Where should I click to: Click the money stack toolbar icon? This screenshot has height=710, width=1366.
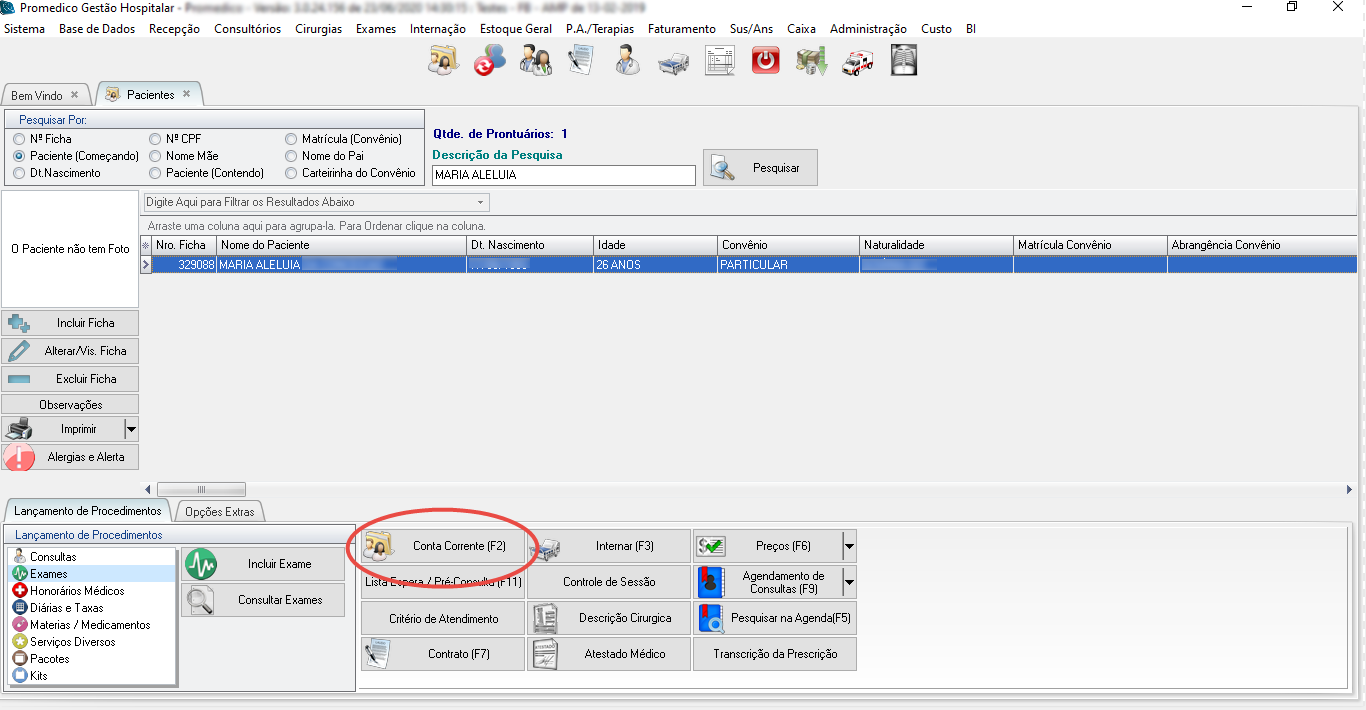tap(811, 61)
